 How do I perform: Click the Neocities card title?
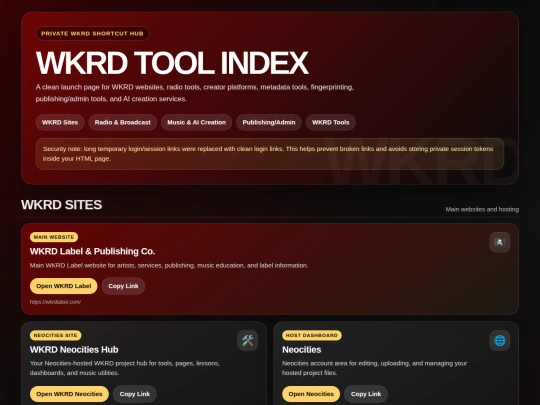302,350
